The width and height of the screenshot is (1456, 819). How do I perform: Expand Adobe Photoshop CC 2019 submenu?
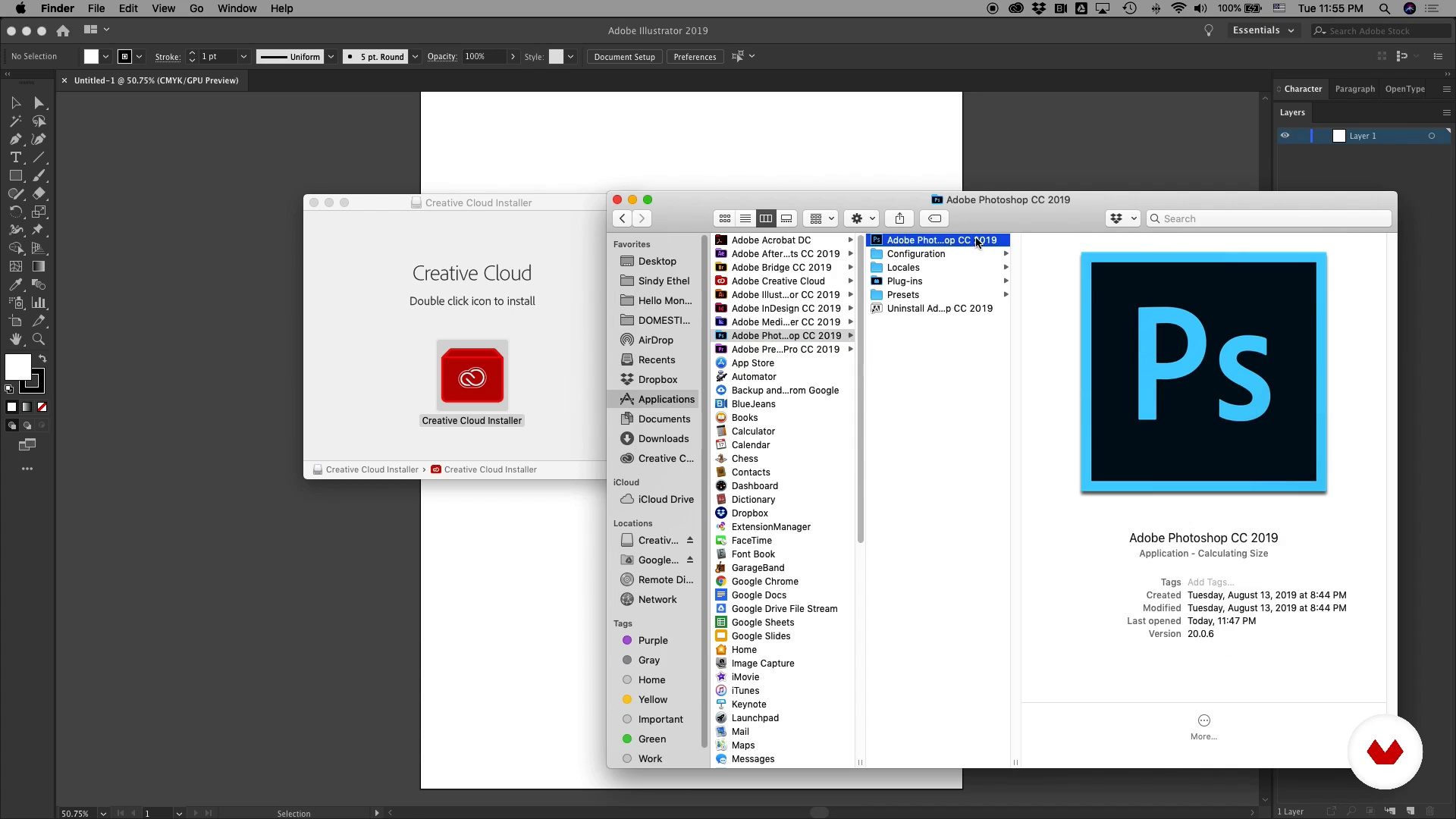pyautogui.click(x=851, y=335)
